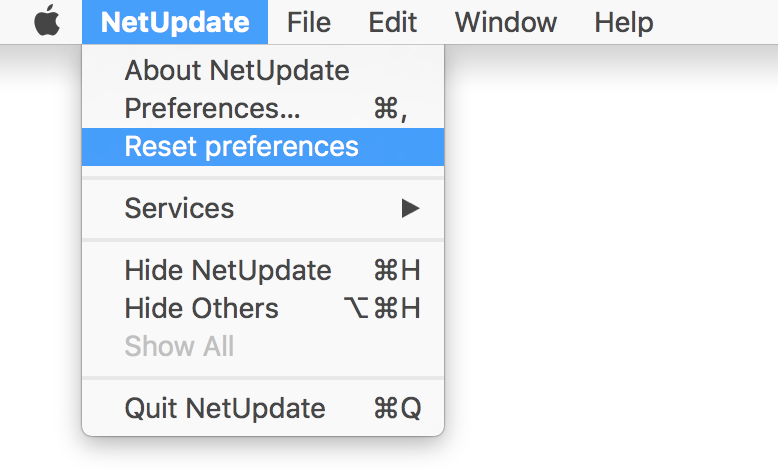
Task: Choose About NetUpdate
Action: point(263,70)
